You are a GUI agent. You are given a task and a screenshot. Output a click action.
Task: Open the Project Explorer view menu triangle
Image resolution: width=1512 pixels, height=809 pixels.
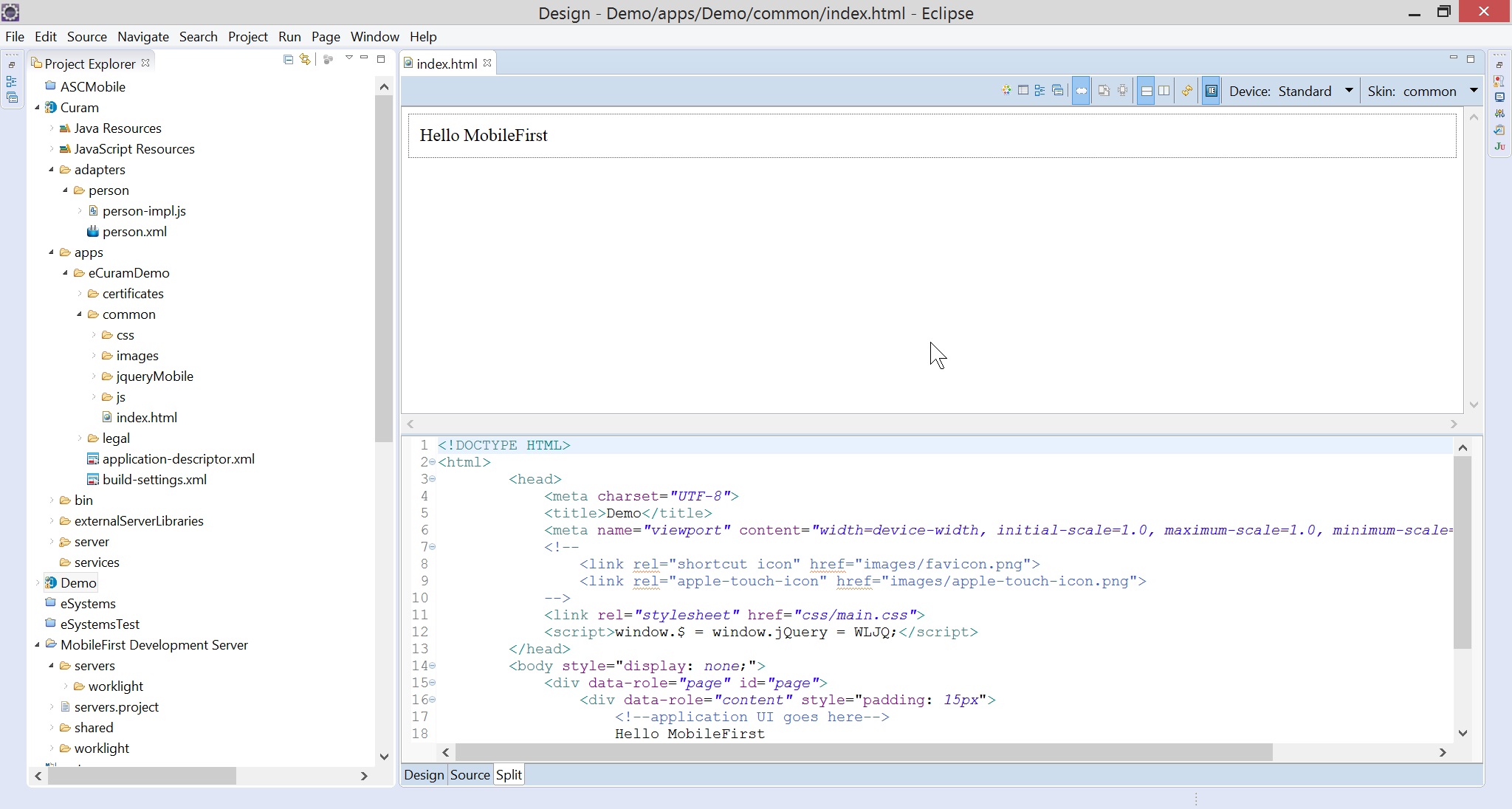(x=348, y=58)
